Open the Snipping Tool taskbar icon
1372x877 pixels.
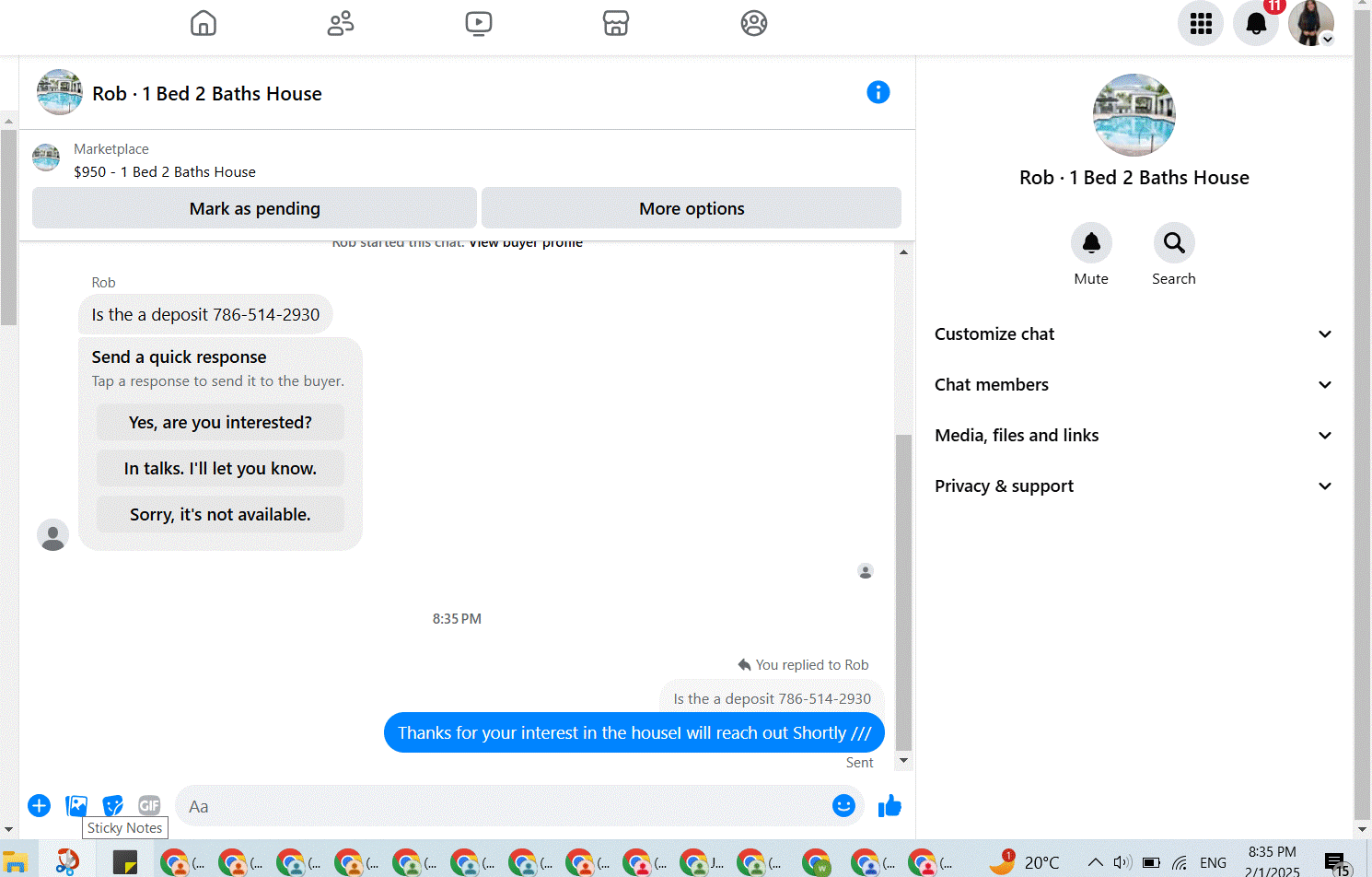(67, 862)
